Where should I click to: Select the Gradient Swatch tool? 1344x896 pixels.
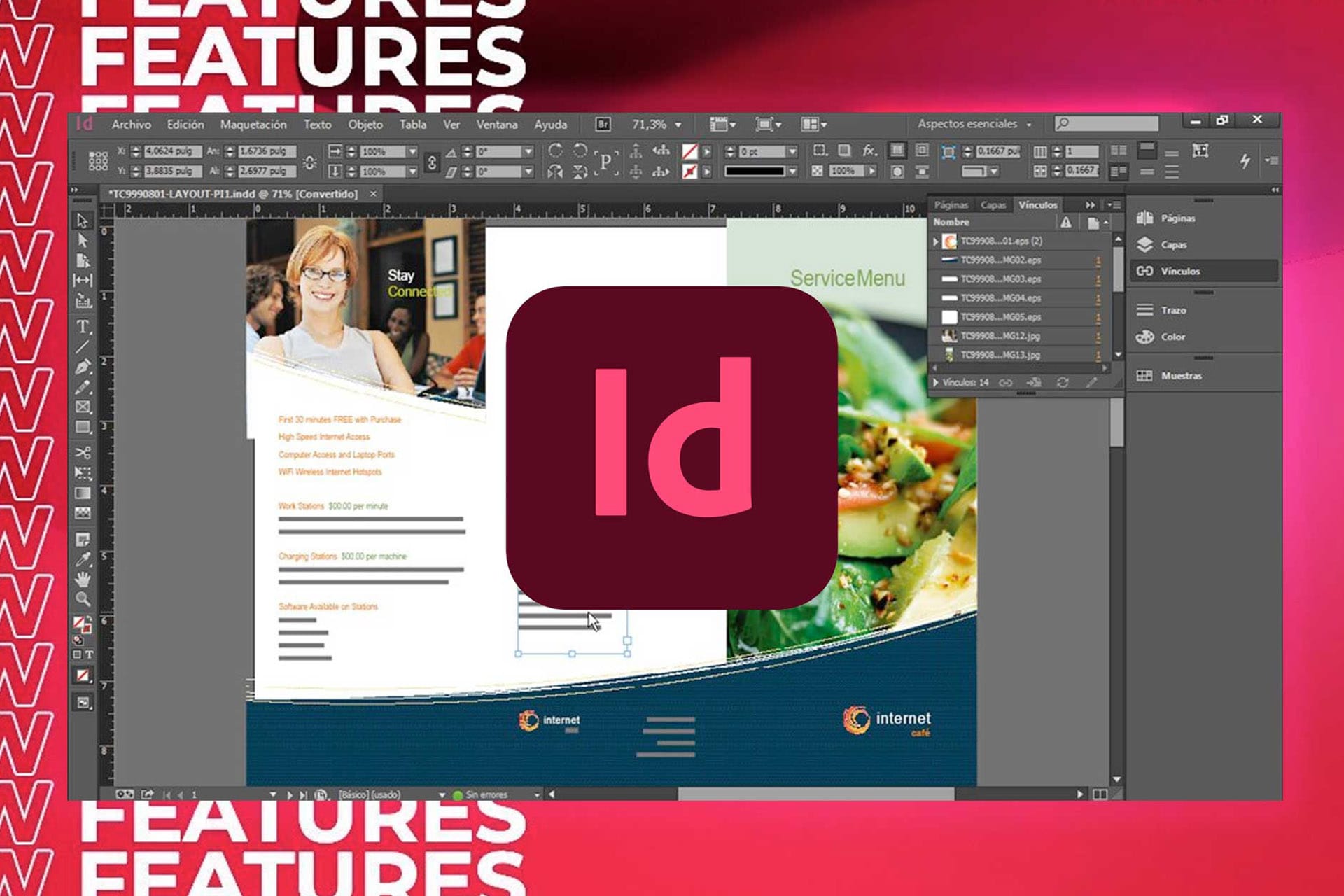pyautogui.click(x=83, y=493)
